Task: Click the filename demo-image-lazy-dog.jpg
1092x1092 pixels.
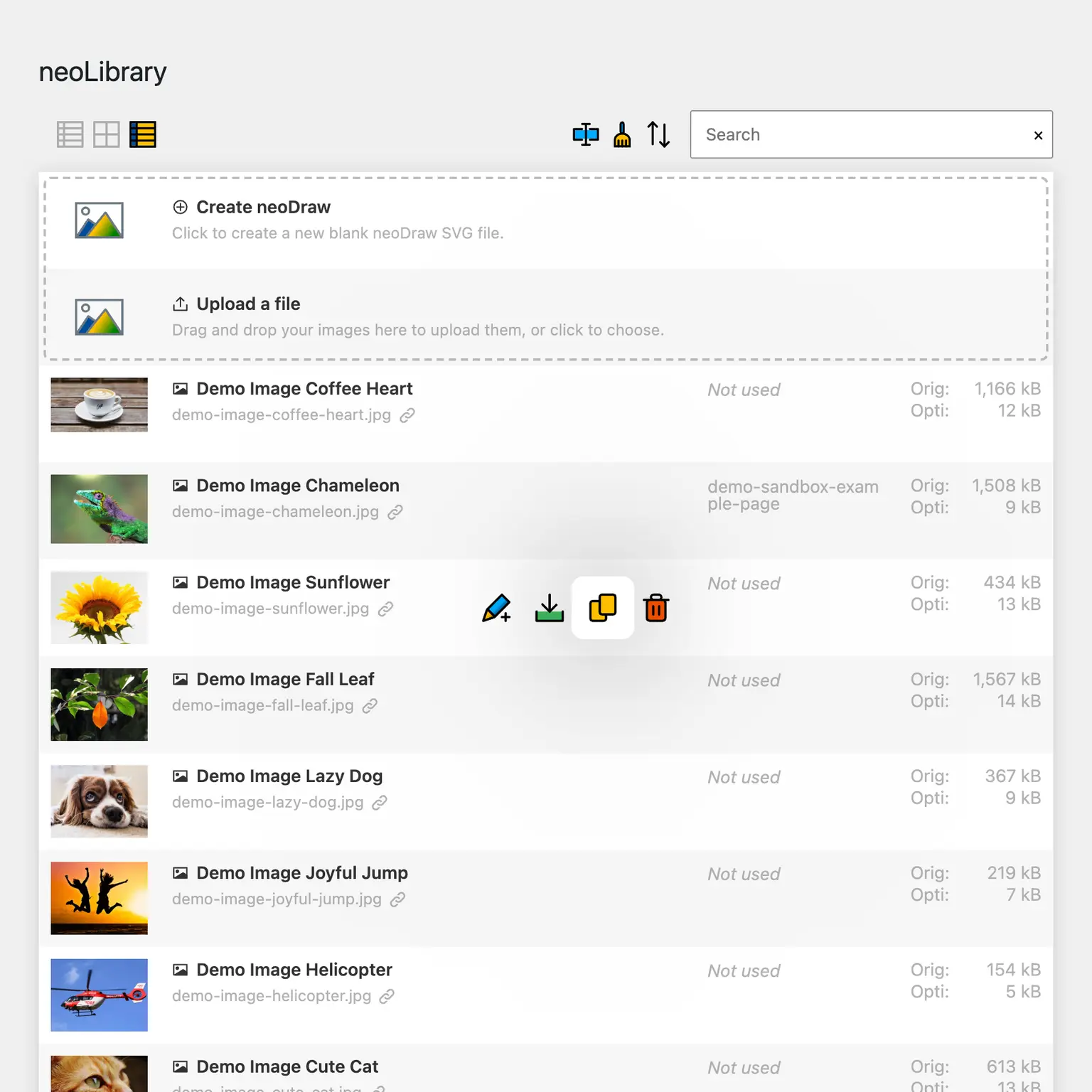Action: (x=268, y=802)
